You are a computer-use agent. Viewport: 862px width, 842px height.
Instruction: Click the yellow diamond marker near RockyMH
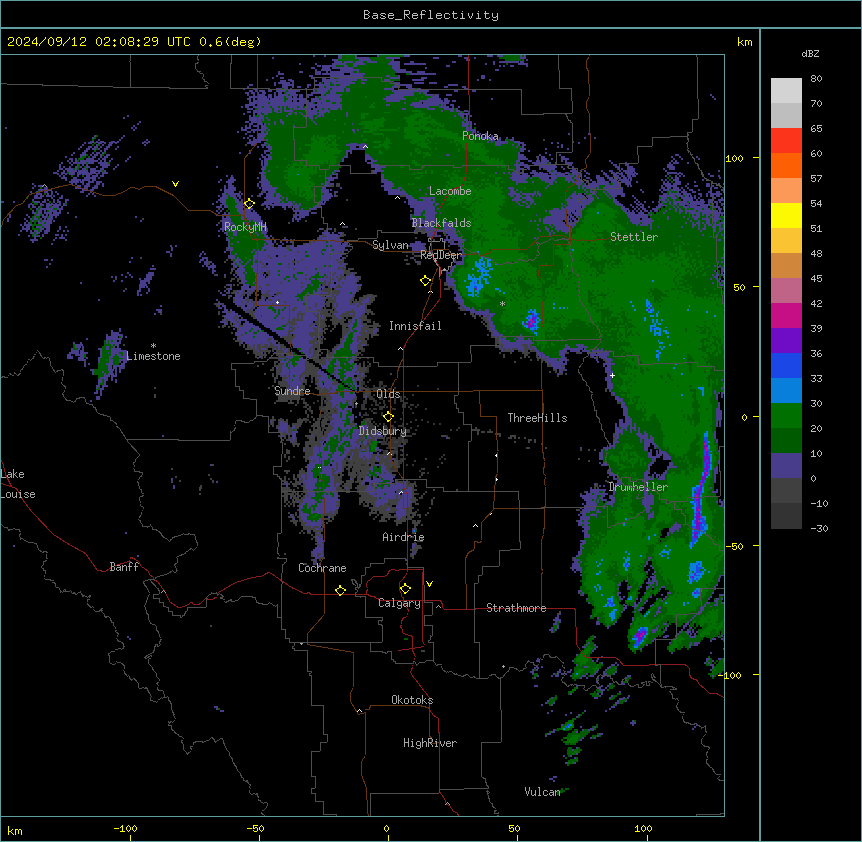[249, 204]
